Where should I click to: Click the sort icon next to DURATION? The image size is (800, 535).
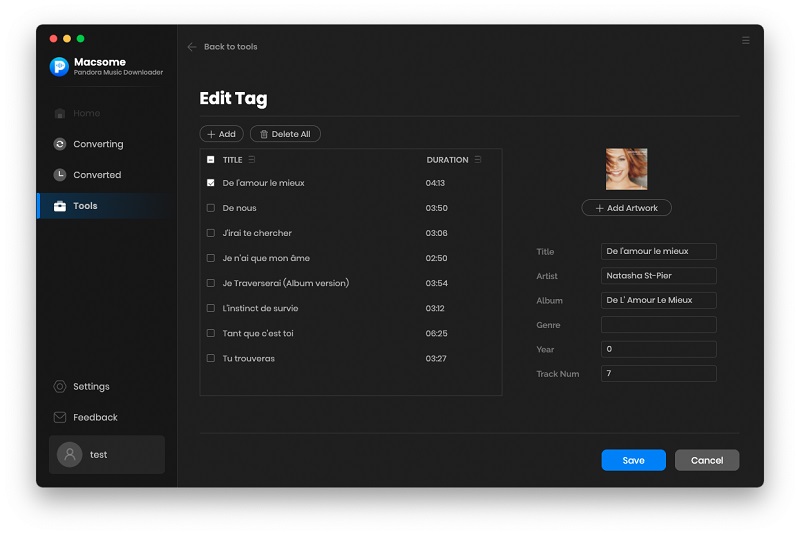[x=478, y=160]
